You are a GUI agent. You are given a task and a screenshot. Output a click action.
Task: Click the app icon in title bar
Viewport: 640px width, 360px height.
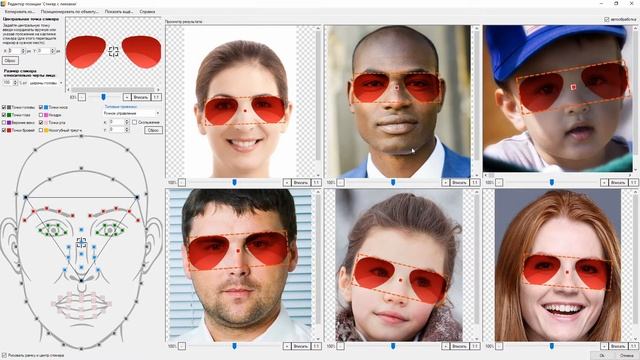pyautogui.click(x=3, y=3)
